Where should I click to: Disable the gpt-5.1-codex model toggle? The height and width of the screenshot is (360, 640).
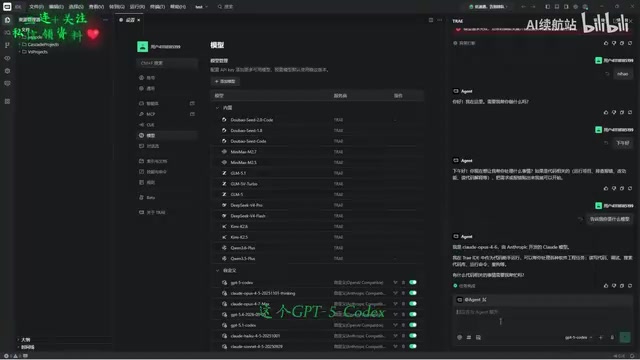tap(413, 325)
